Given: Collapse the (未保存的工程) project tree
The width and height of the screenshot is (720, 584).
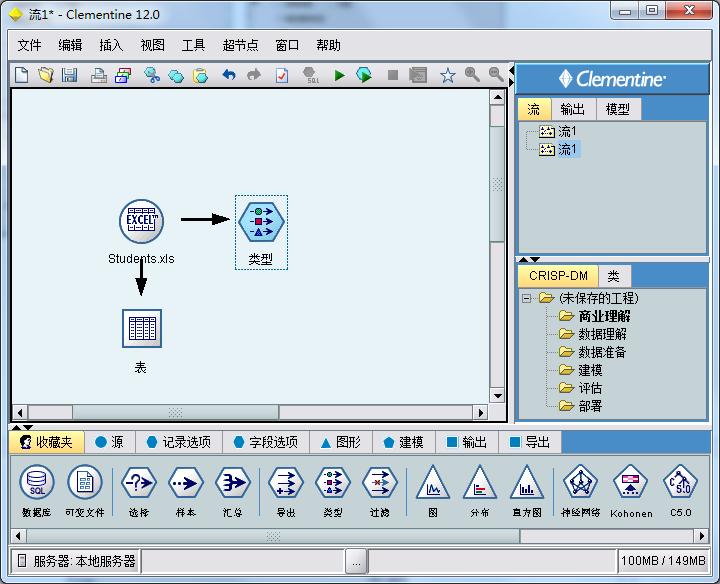Looking at the screenshot, I should [x=527, y=298].
